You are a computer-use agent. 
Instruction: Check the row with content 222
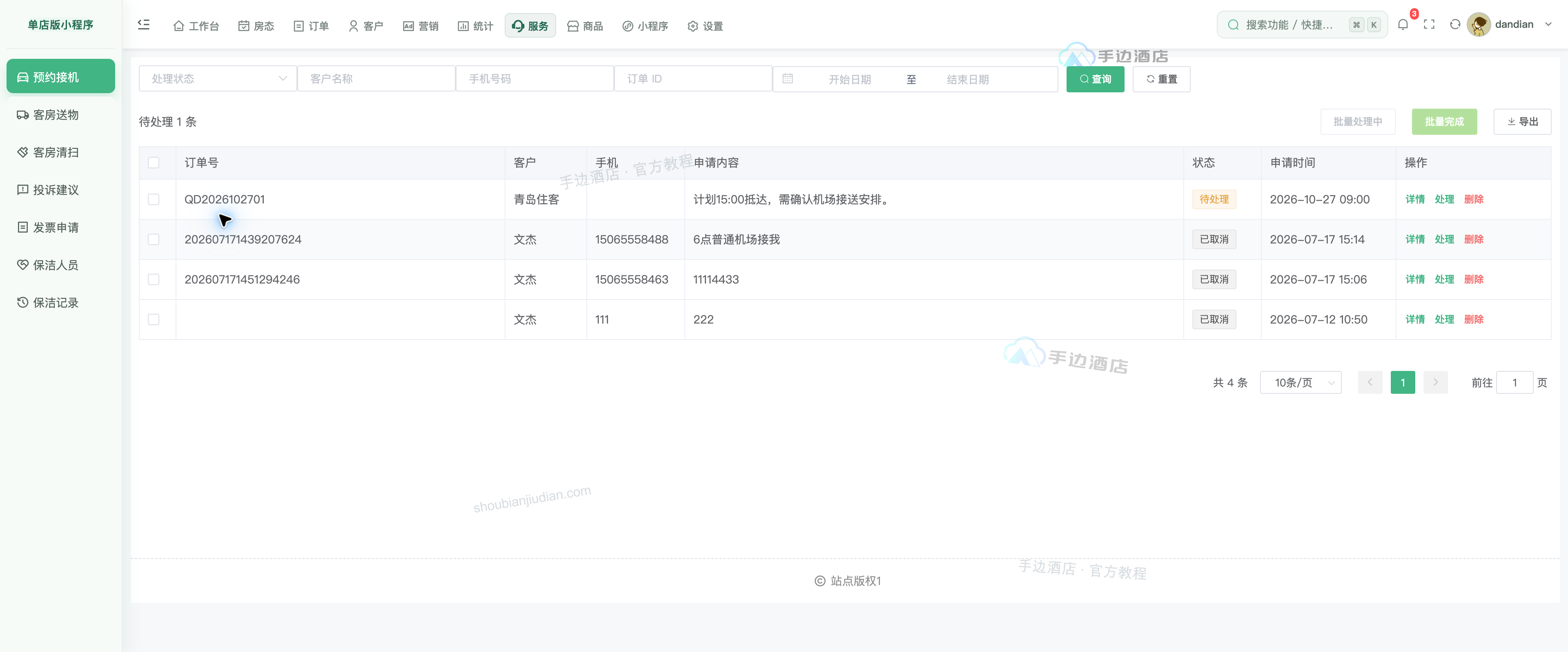tap(154, 319)
